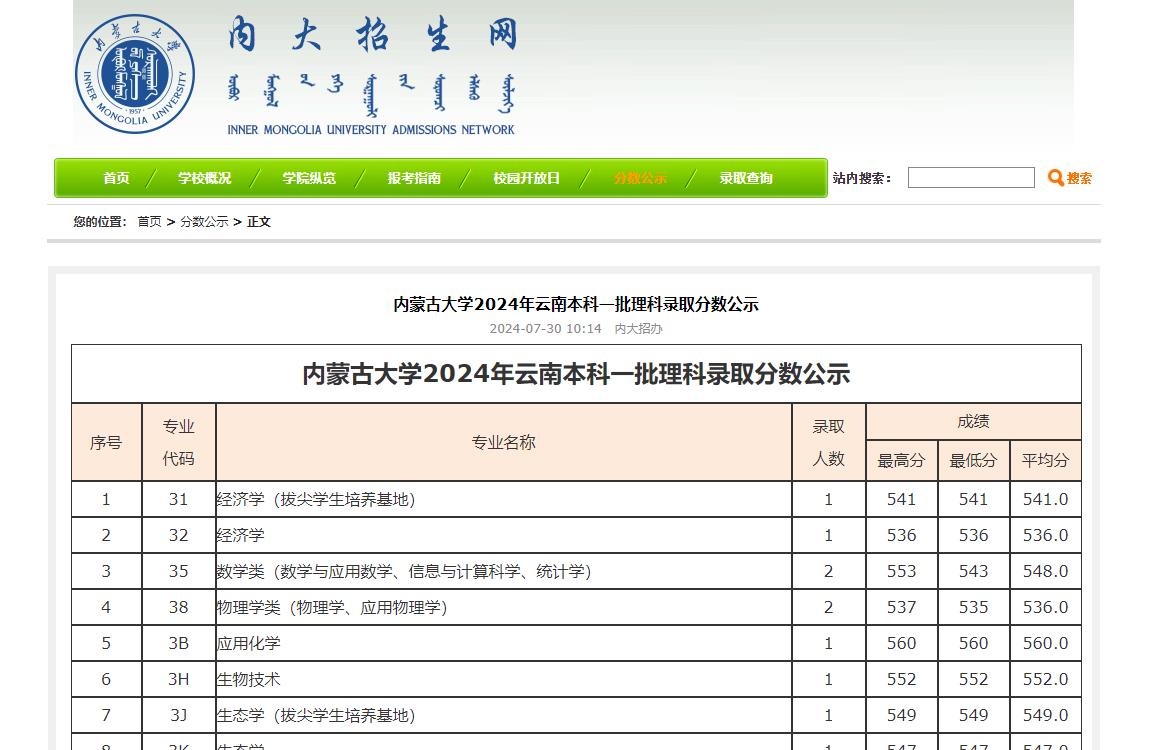Click the highest score 553
Image resolution: width=1150 pixels, height=750 pixels.
click(901, 571)
